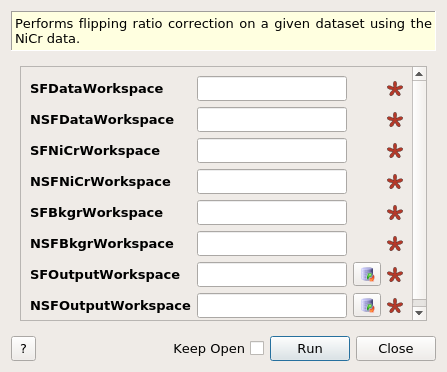Image resolution: width=447 pixels, height=372 pixels.
Task: Click the NSFNiCrWorkspace label
Action: (x=100, y=182)
